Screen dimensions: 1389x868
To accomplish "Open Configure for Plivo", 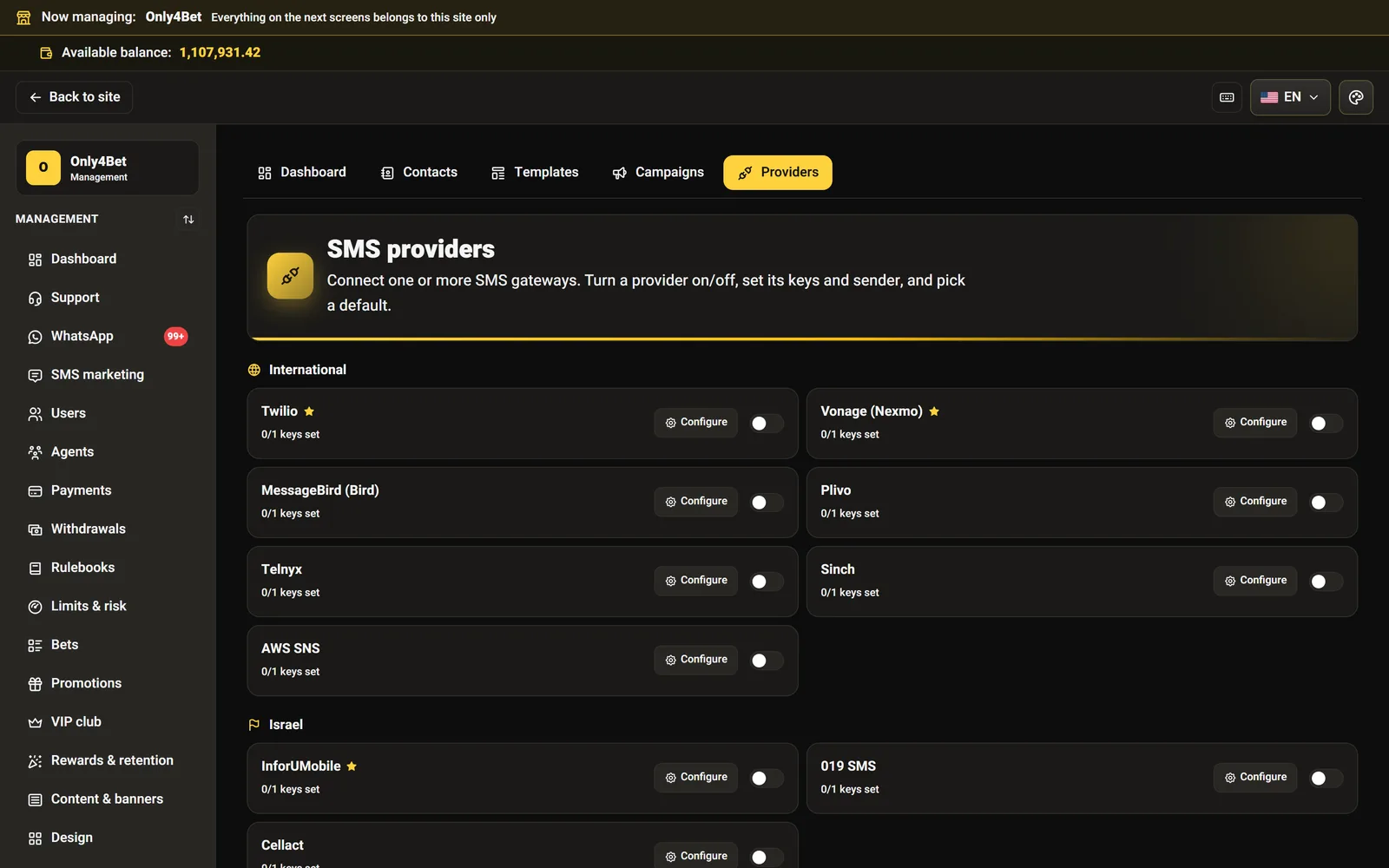I will coord(1255,502).
